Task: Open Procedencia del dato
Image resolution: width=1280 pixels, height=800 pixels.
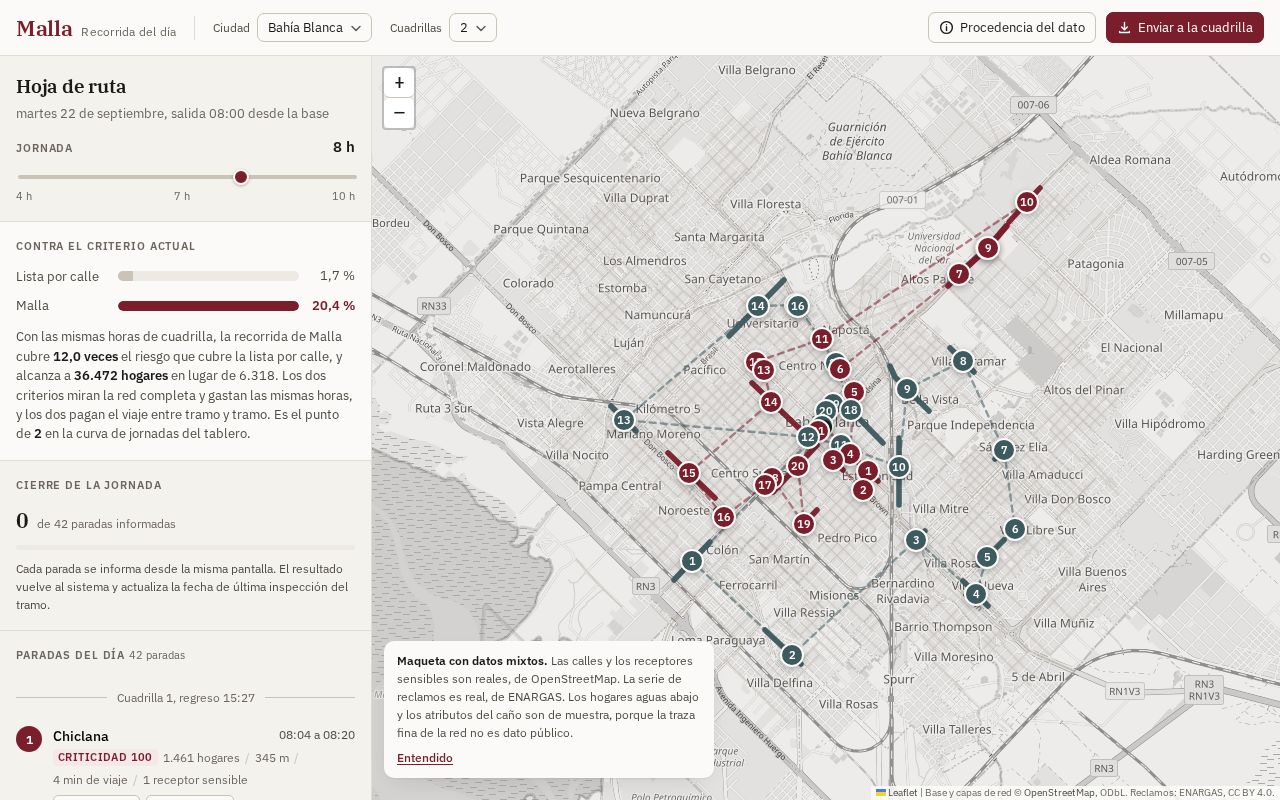Action: pyautogui.click(x=1012, y=28)
